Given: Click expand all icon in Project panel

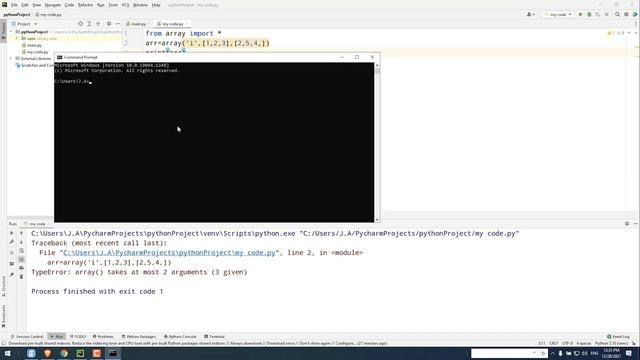Looking at the screenshot, I should tap(89, 24).
